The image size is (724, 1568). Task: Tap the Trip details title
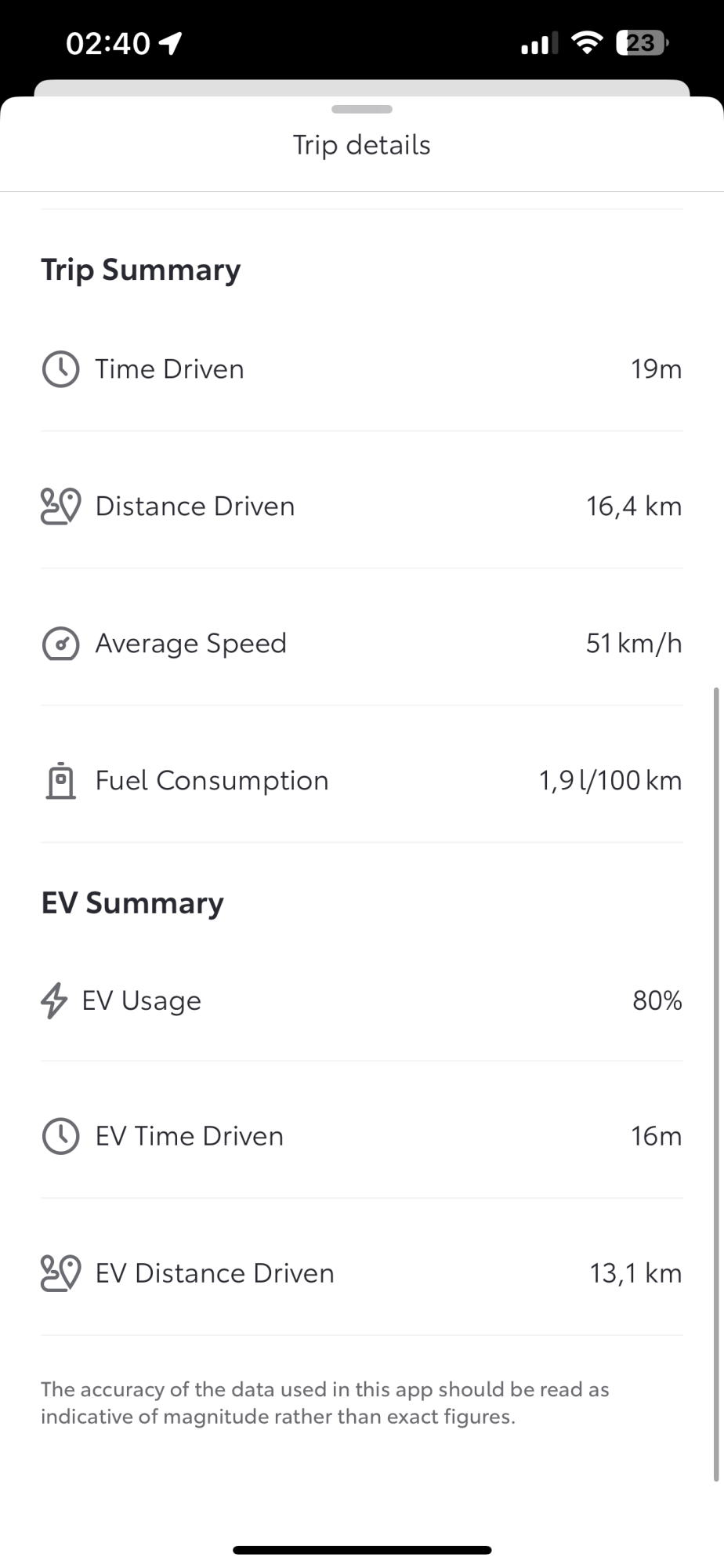coord(362,145)
